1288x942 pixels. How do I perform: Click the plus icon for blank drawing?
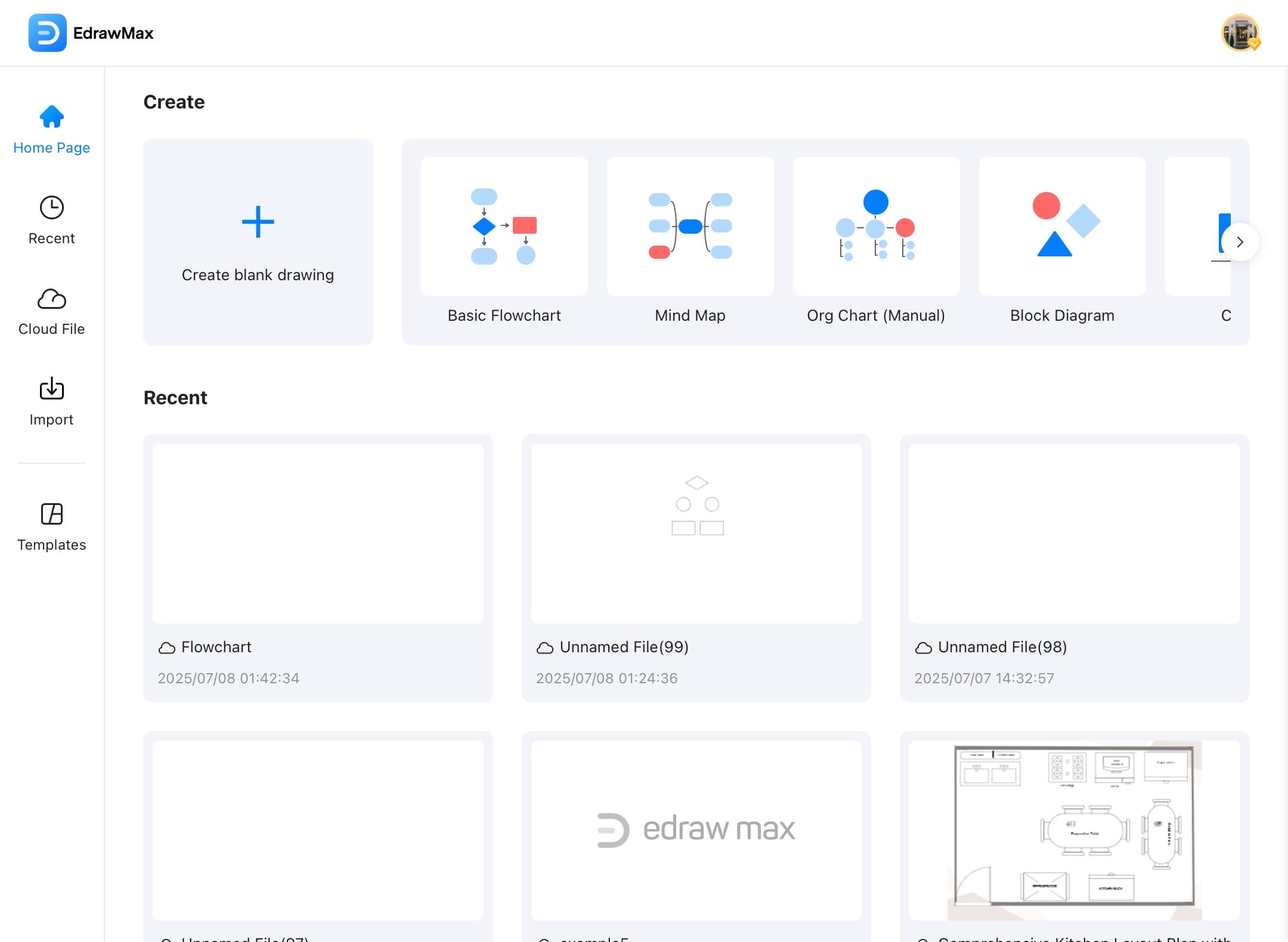258,222
